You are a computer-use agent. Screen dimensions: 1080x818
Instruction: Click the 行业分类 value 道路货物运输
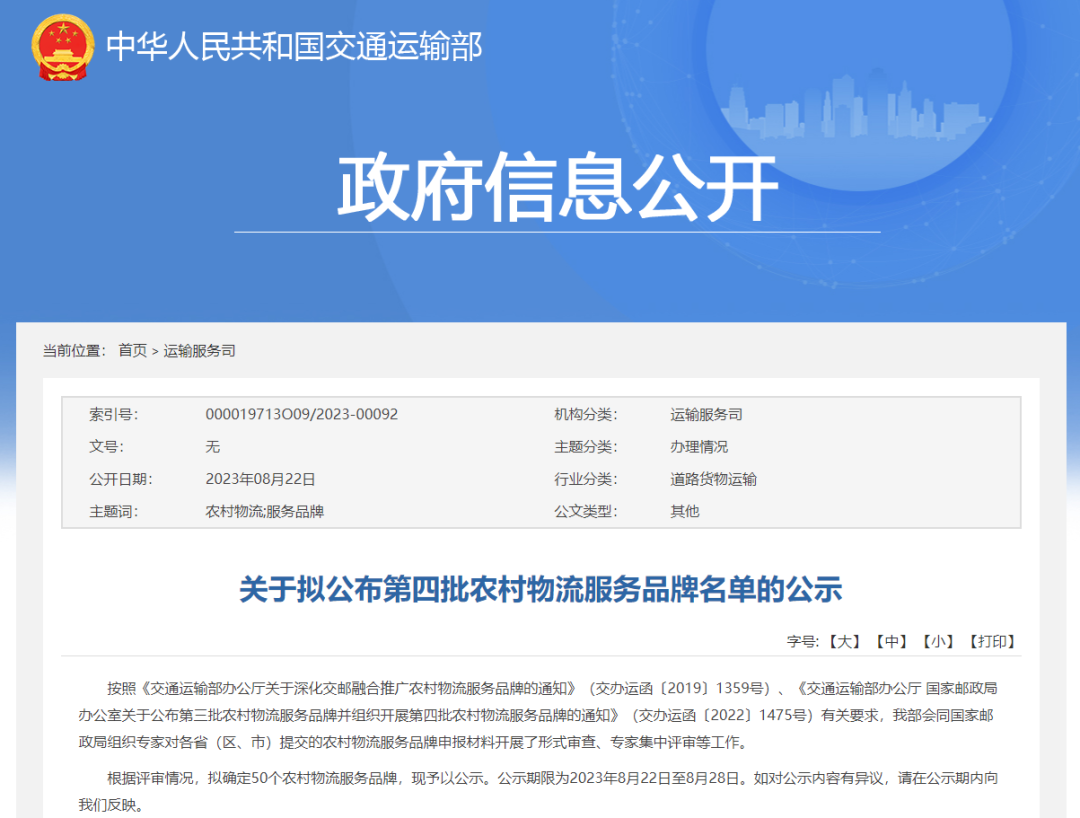[714, 479]
